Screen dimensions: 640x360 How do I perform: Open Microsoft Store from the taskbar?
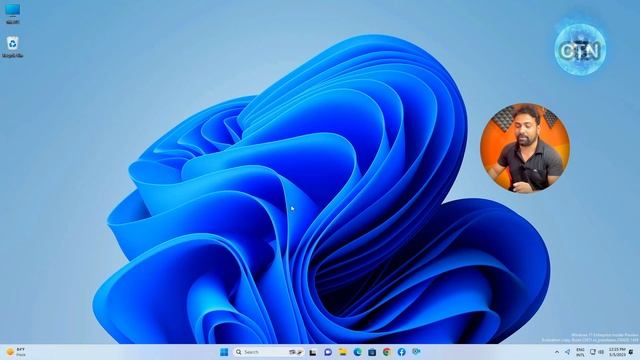click(372, 352)
